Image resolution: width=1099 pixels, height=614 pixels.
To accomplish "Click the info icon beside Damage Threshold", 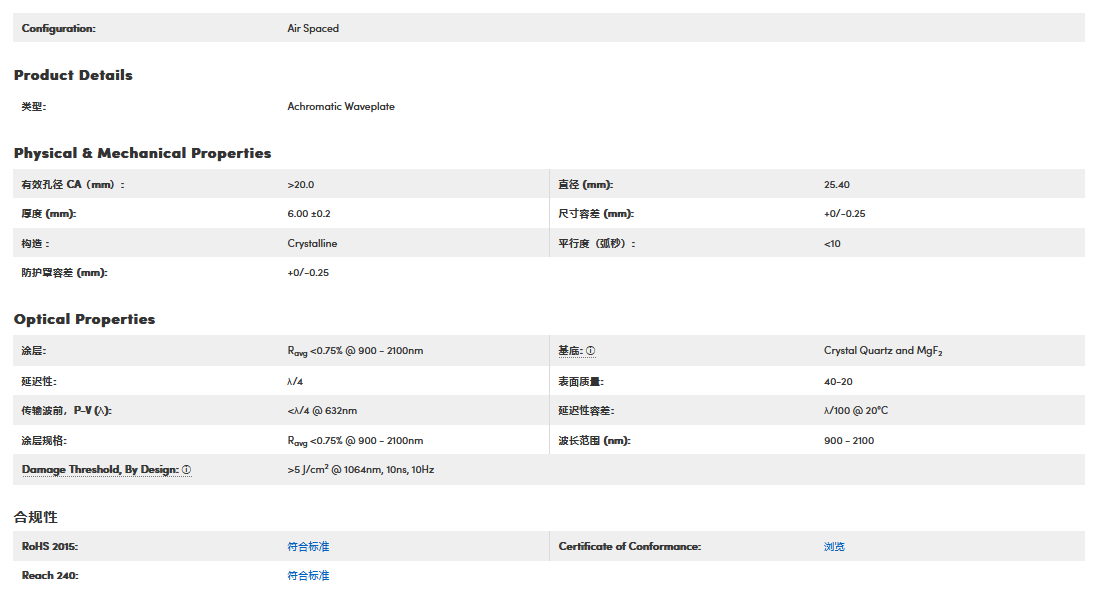I will point(186,470).
